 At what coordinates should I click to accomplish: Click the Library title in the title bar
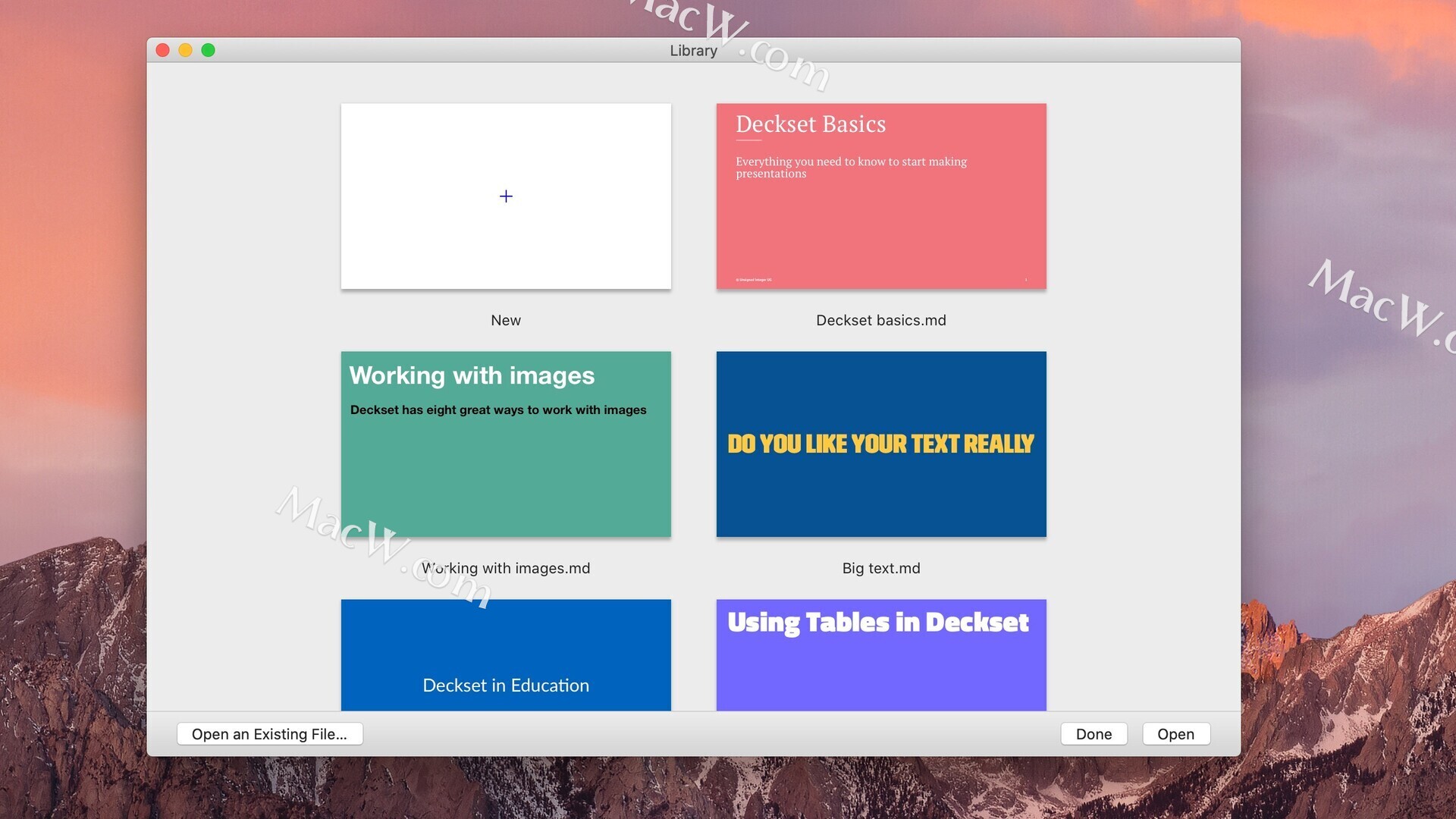[x=693, y=50]
